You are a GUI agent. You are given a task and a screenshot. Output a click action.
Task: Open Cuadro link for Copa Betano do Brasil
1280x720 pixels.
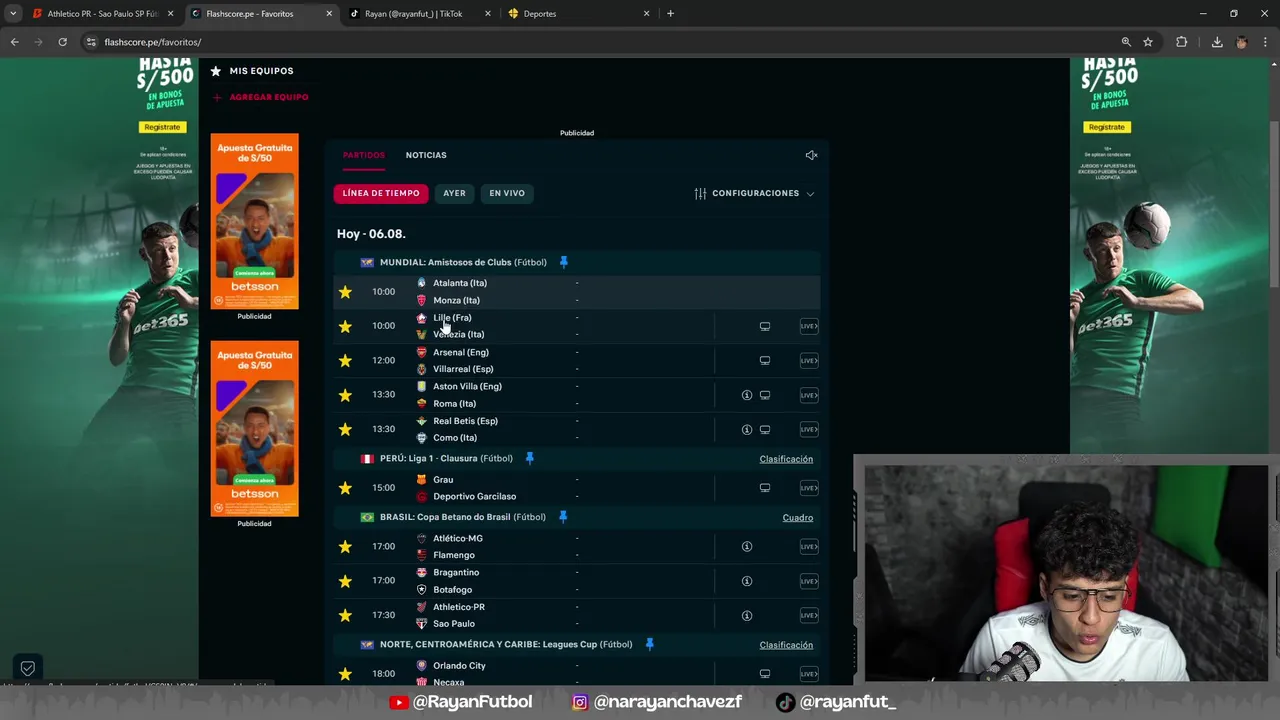(798, 518)
